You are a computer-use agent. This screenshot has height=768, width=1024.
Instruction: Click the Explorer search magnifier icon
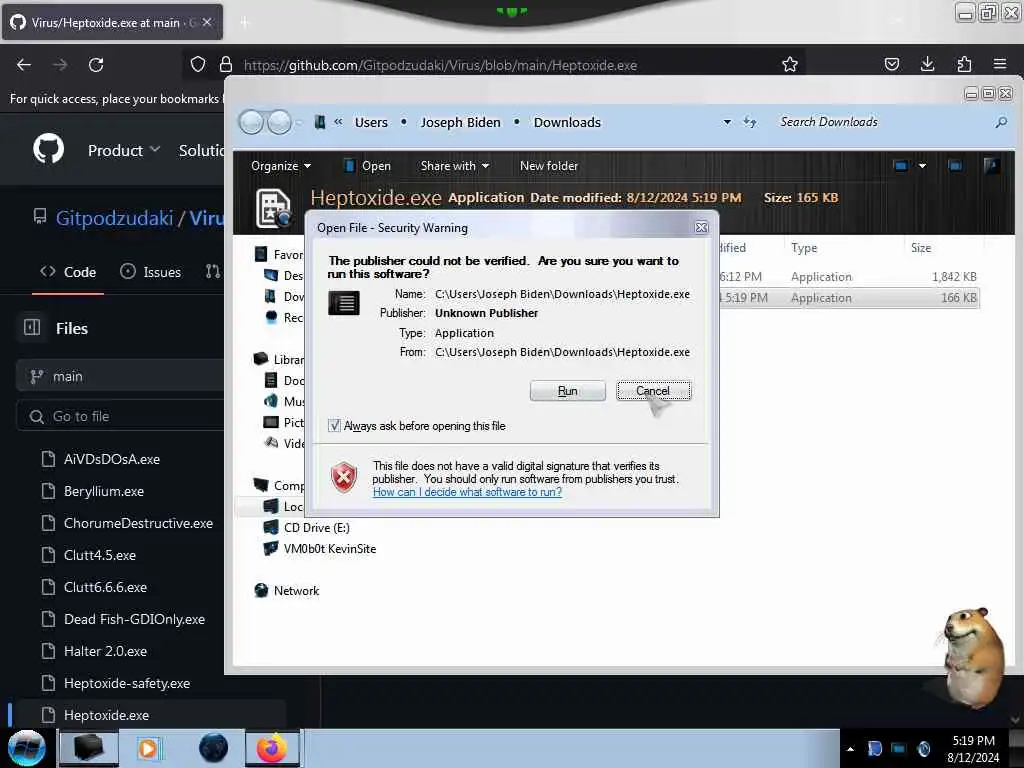(x=1000, y=122)
